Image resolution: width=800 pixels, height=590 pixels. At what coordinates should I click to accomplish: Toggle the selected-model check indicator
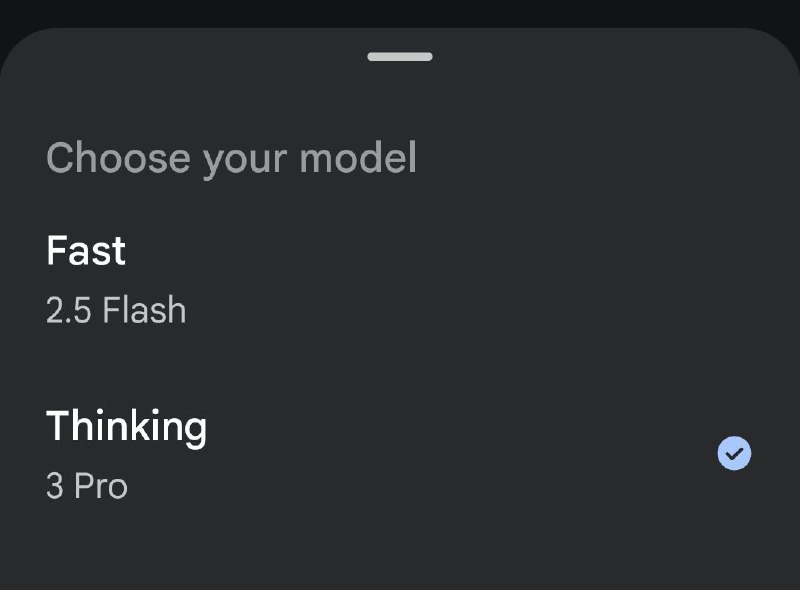pos(734,454)
